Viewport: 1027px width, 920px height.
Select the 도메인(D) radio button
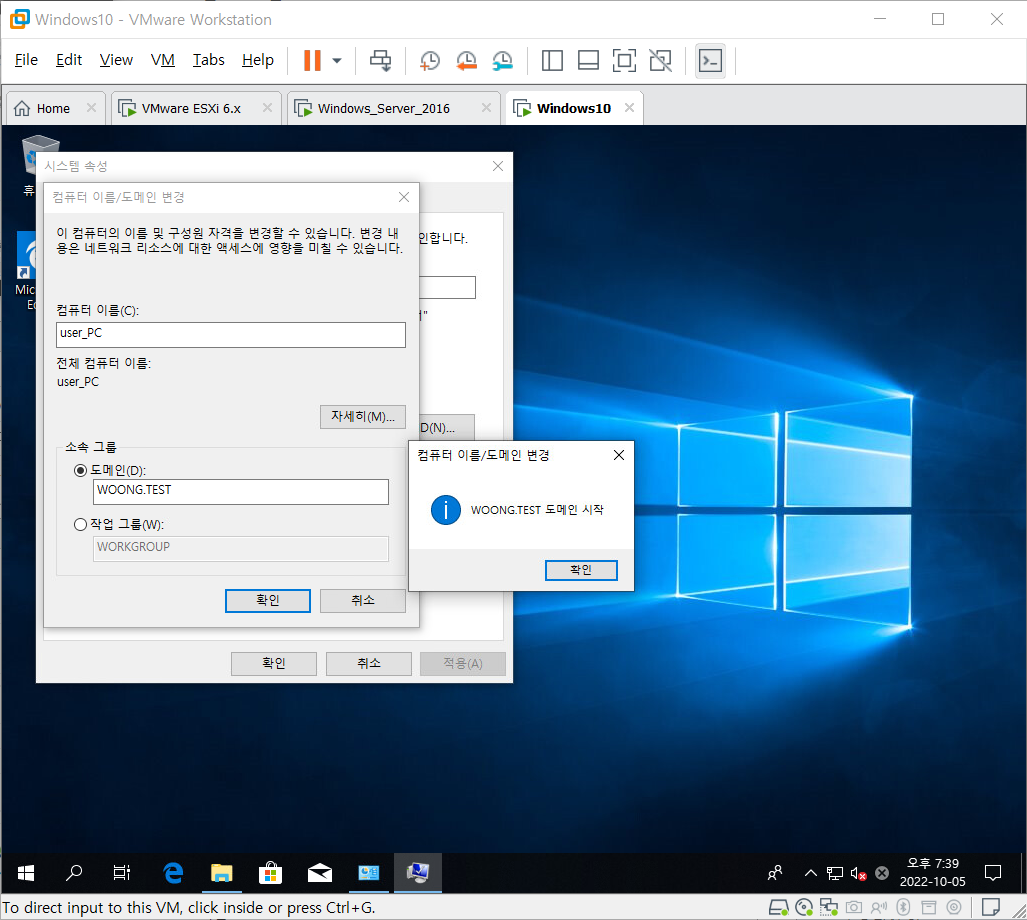coord(81,470)
